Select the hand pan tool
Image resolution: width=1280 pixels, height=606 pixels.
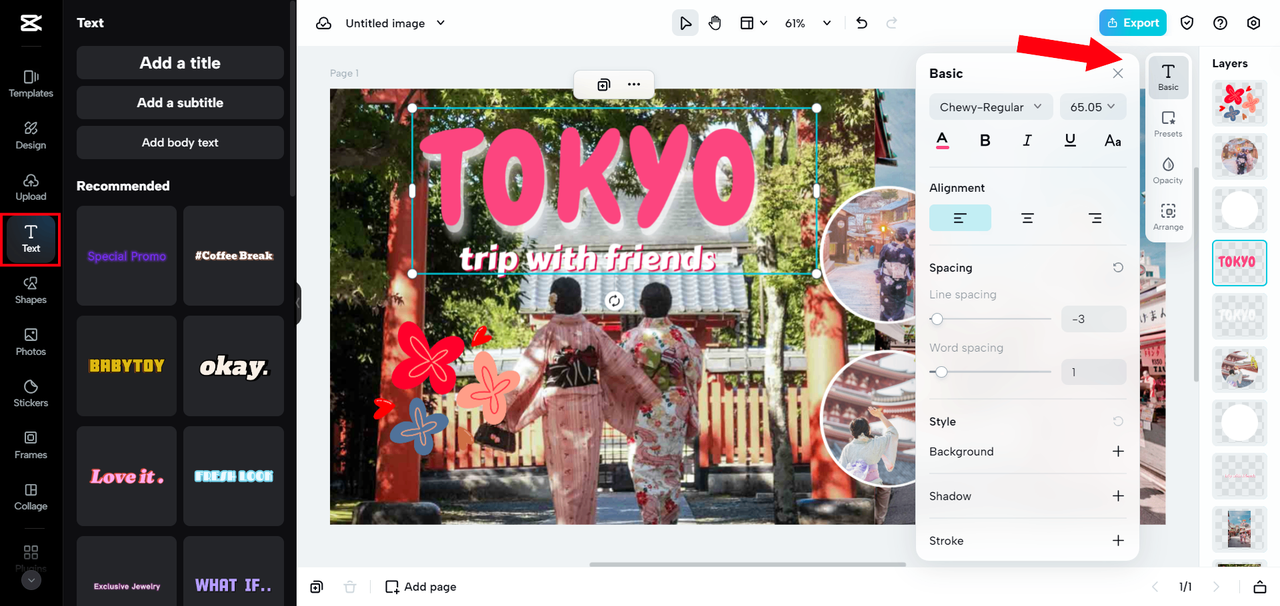[x=715, y=23]
